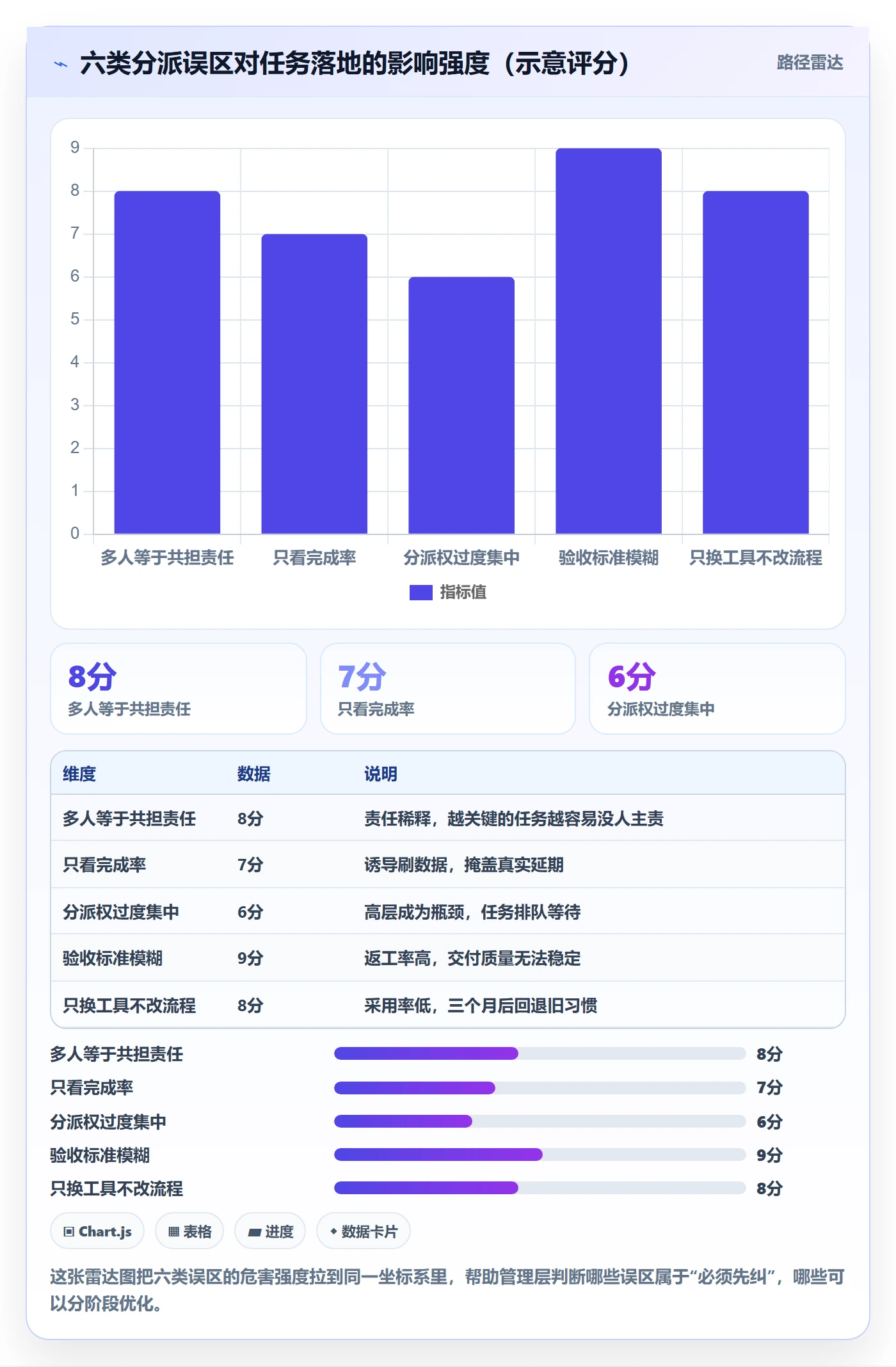Click the 只换工具不改流程 axis label under chart
Image resolution: width=896 pixels, height=1367 pixels.
pos(756,558)
